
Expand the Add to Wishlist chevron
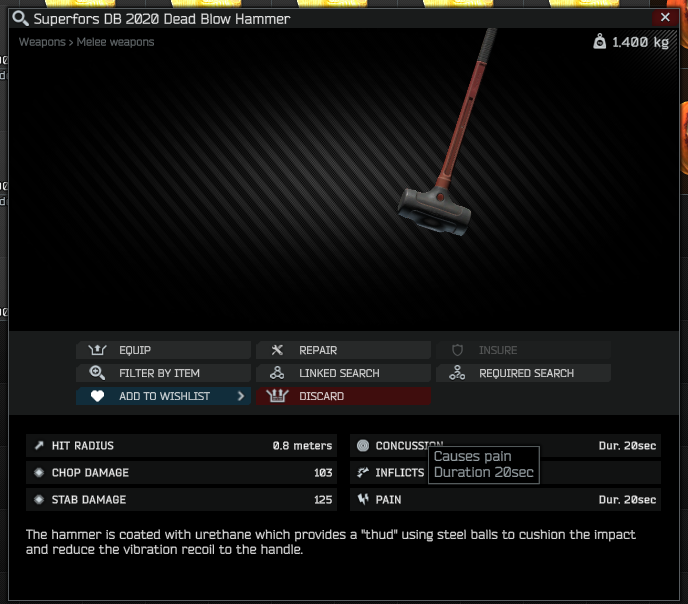pos(240,396)
